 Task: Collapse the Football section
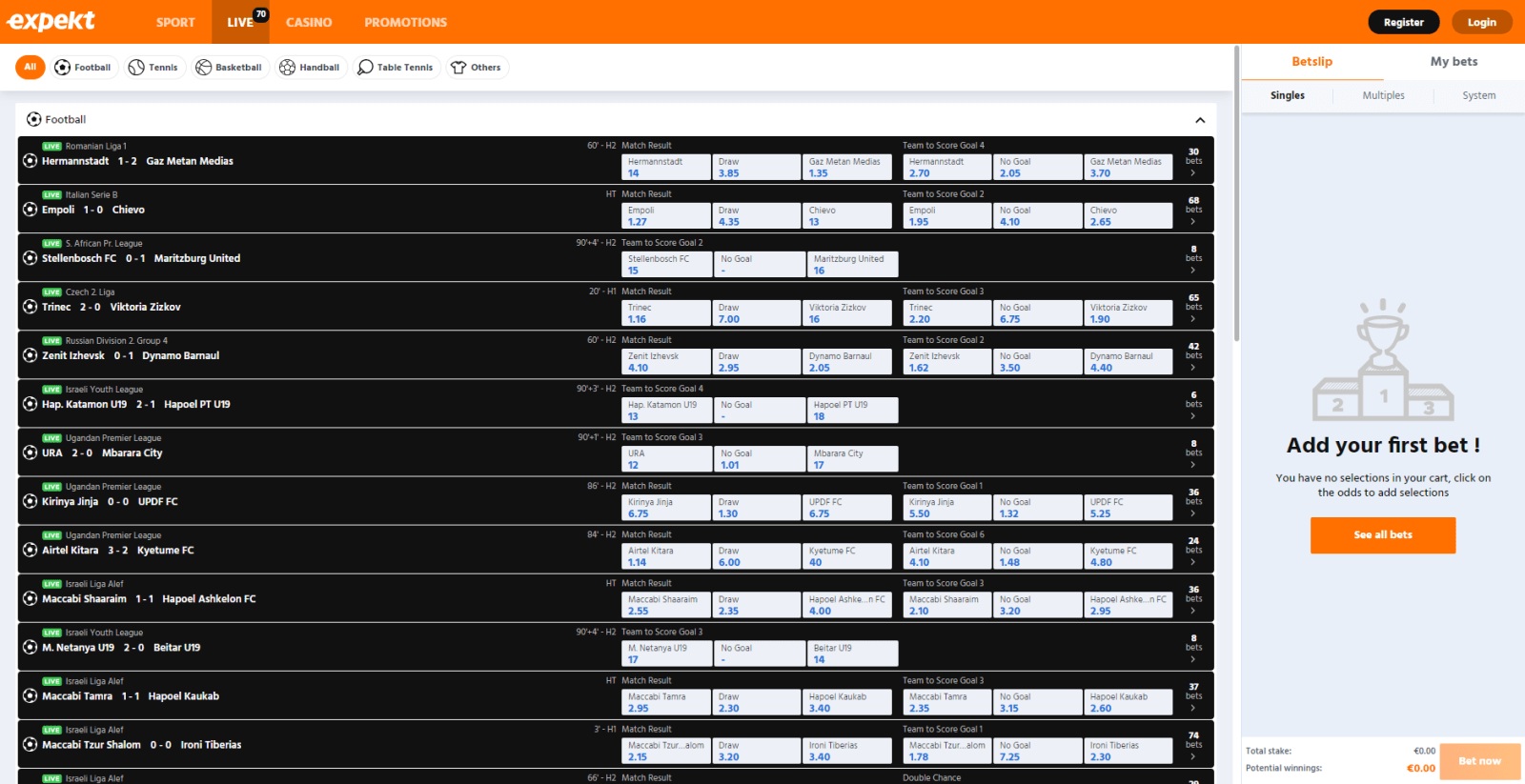1200,120
